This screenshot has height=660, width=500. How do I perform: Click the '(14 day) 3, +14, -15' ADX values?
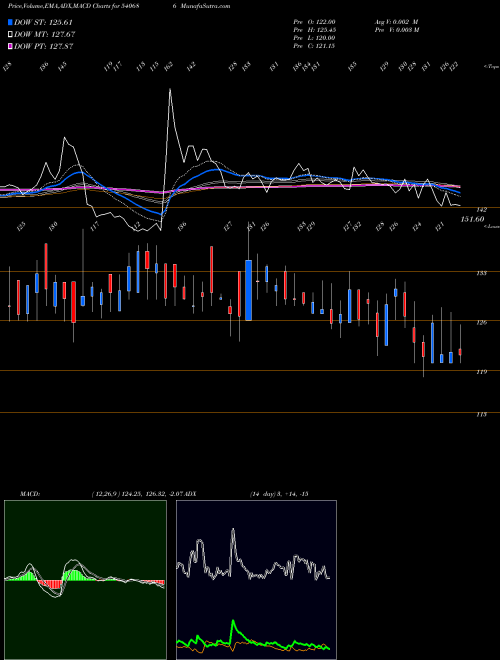point(279,494)
